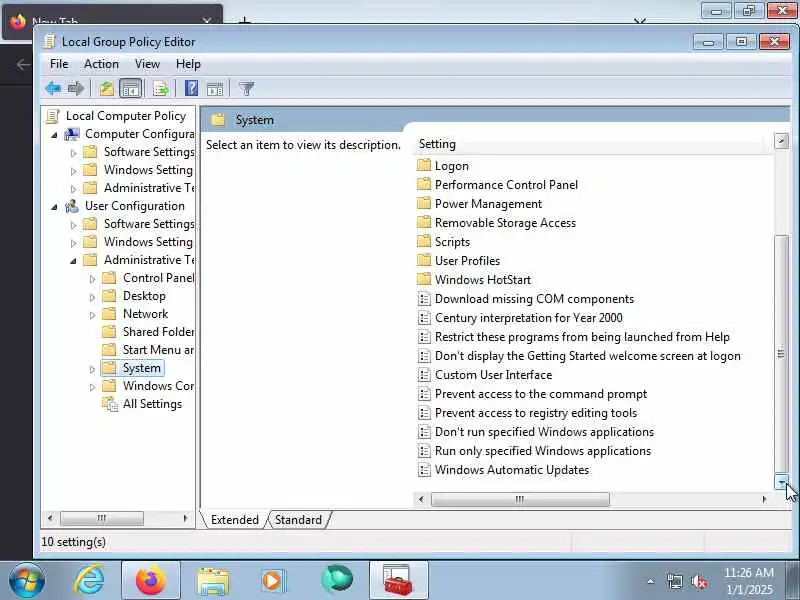Expand the System tree node

click(92, 369)
